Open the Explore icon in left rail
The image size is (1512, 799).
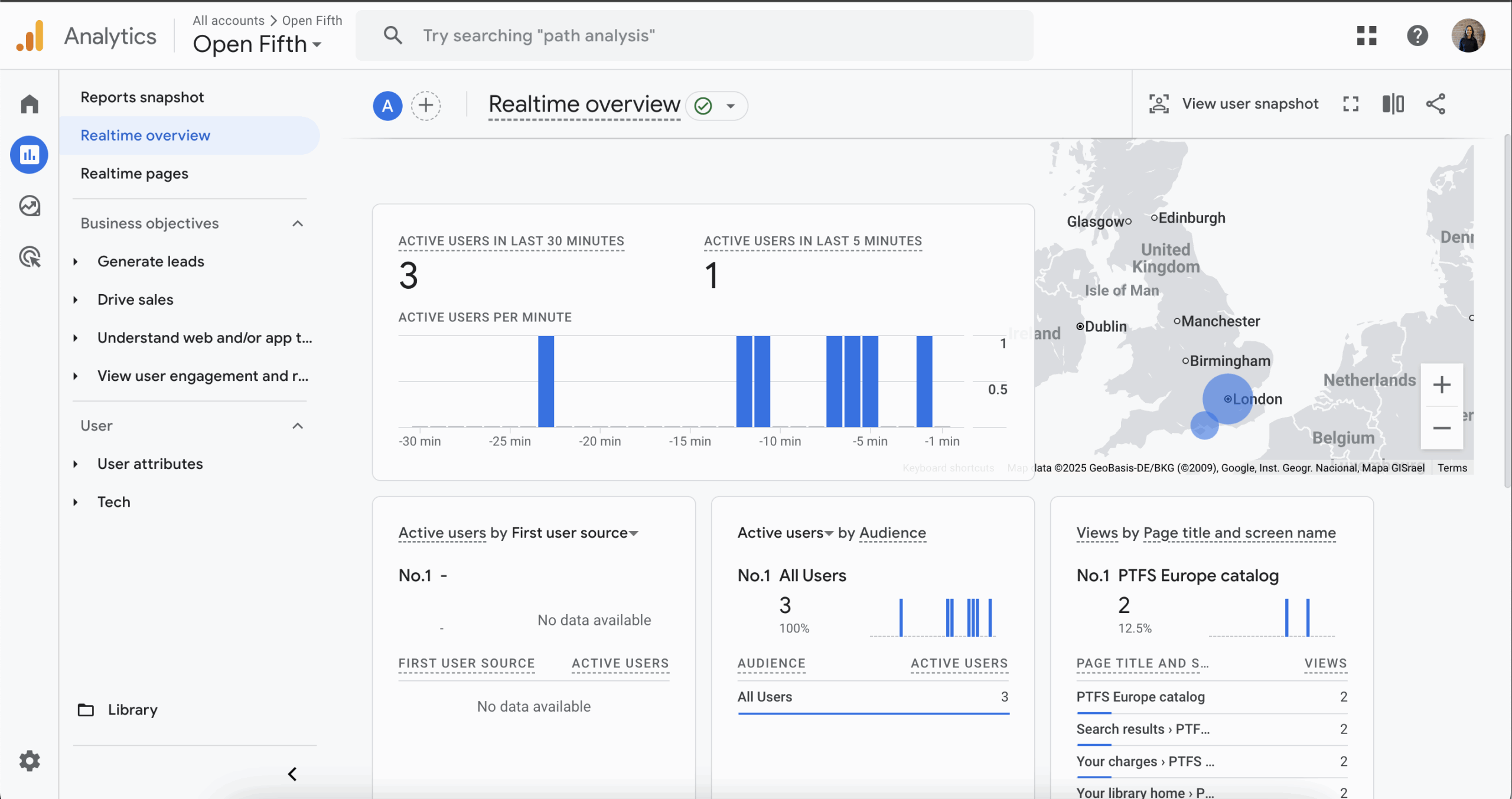coord(30,206)
